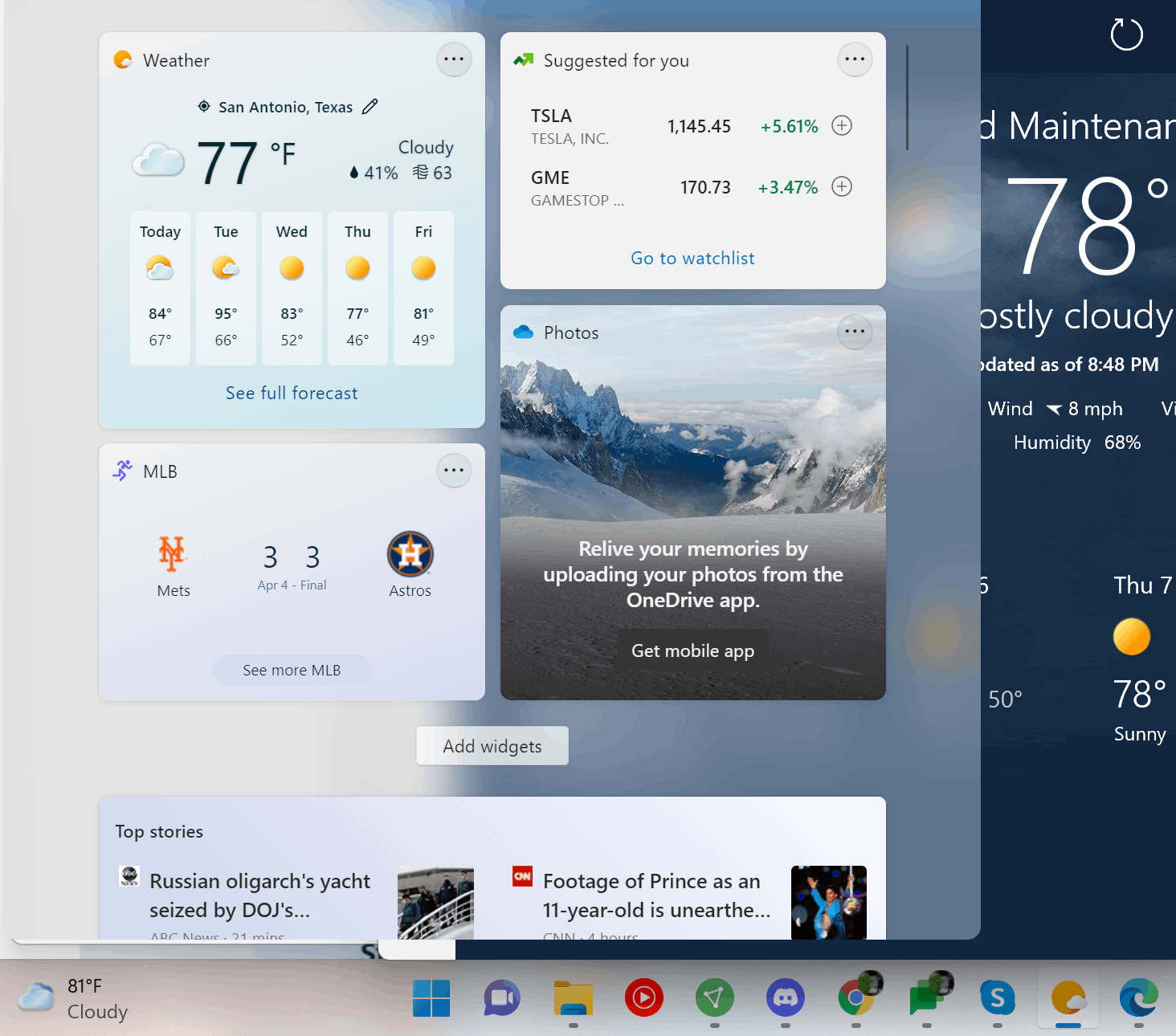Select Tue forecast card
The width and height of the screenshot is (1176, 1036).
[226, 288]
